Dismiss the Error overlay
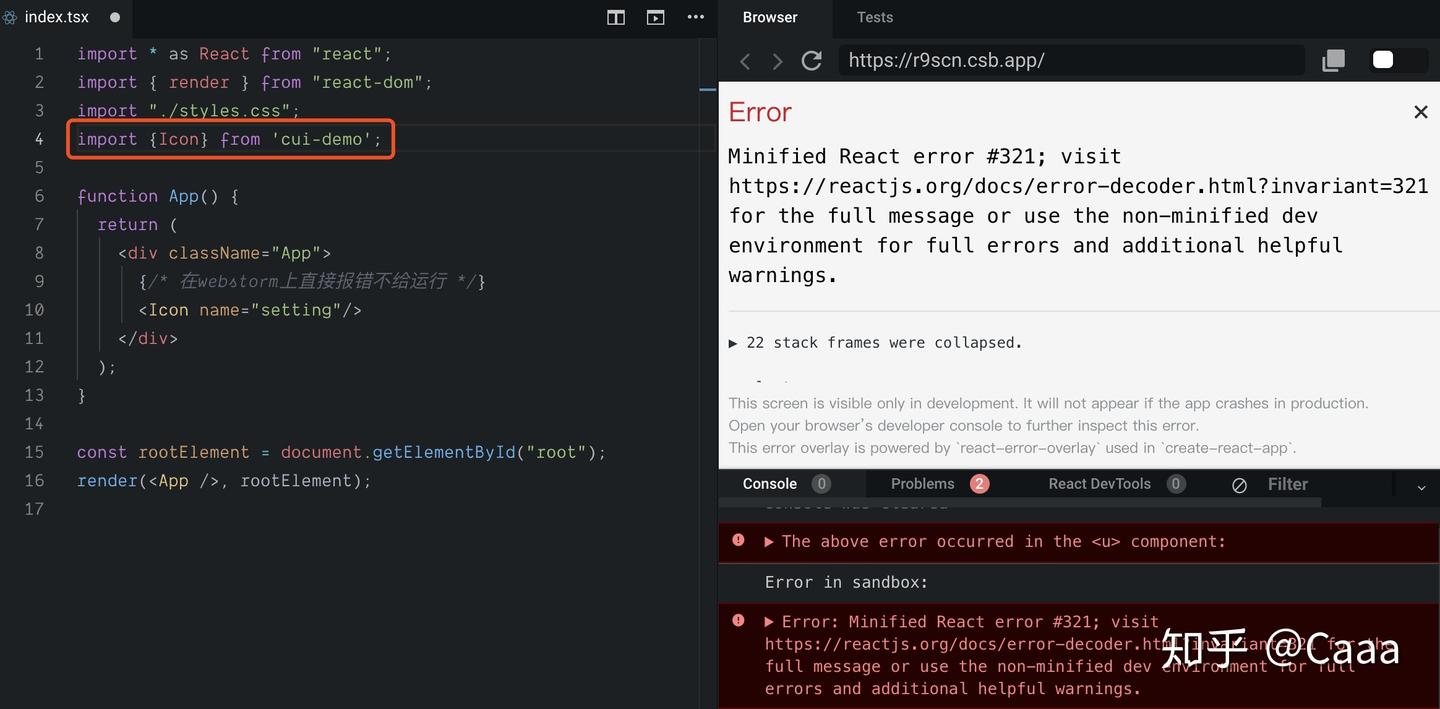1440x709 pixels. [1420, 112]
